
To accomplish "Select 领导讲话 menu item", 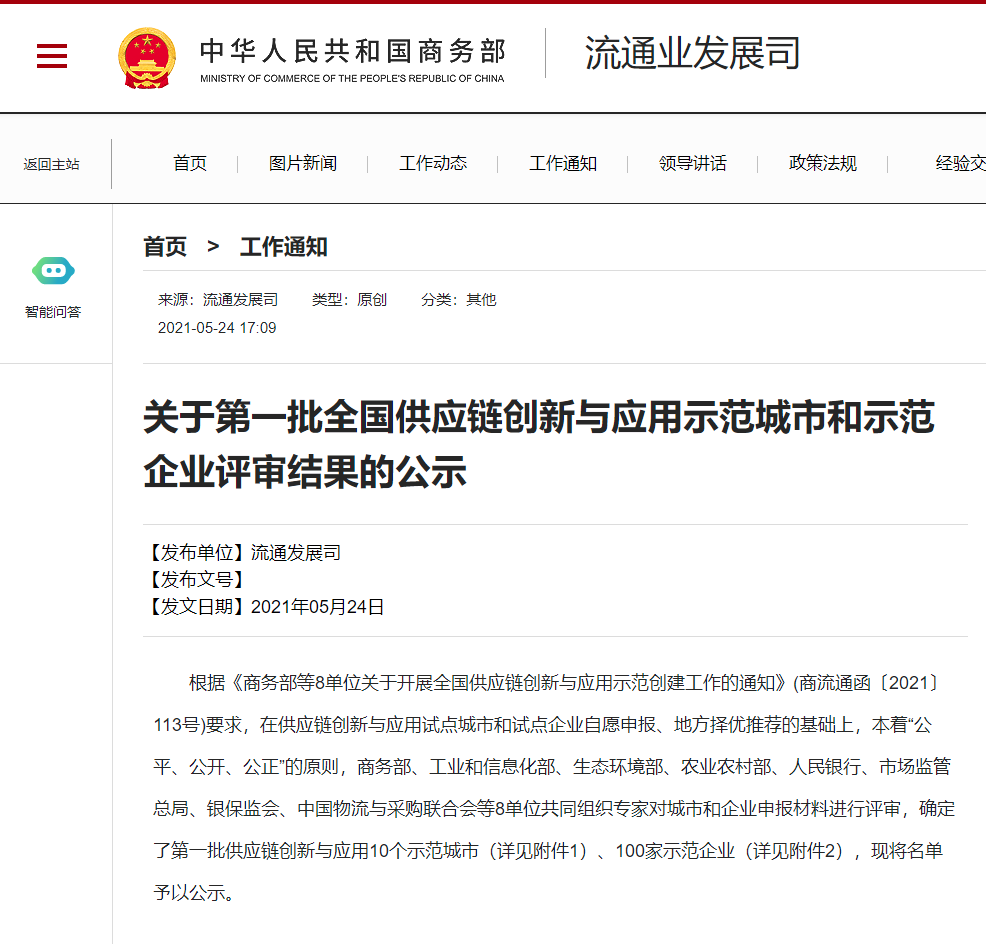I will click(x=693, y=164).
